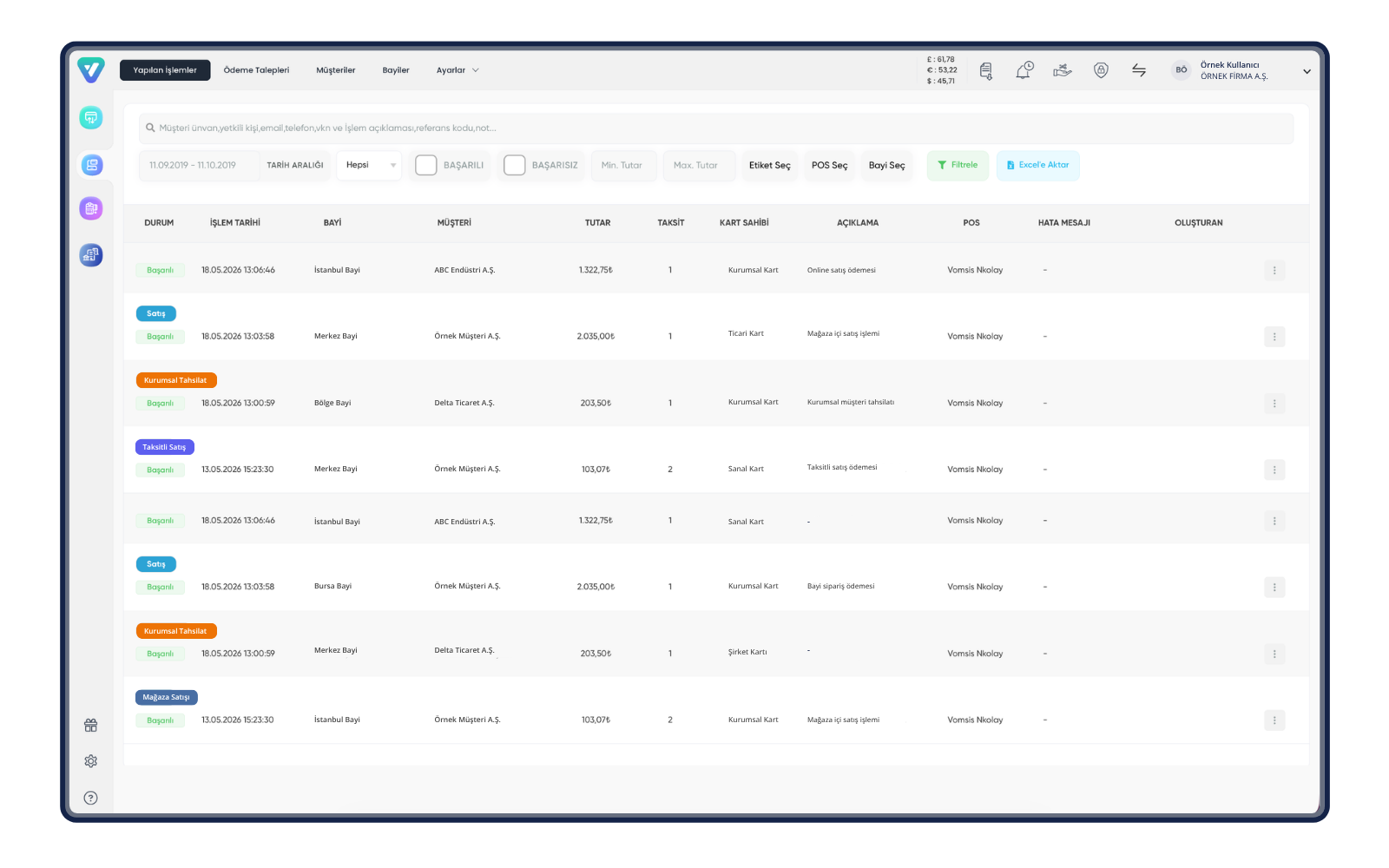The height and width of the screenshot is (868, 1389).
Task: Click the customer search input field
Action: (x=716, y=128)
